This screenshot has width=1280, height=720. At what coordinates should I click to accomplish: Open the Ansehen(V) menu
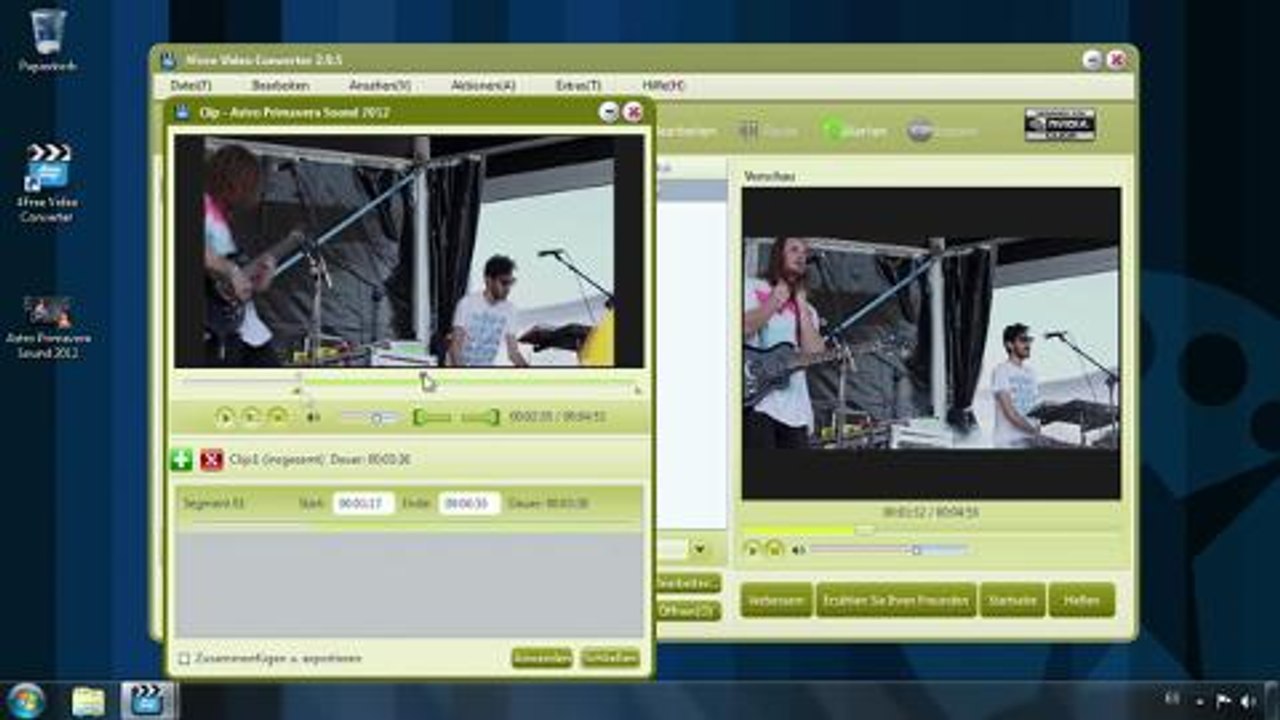[379, 86]
